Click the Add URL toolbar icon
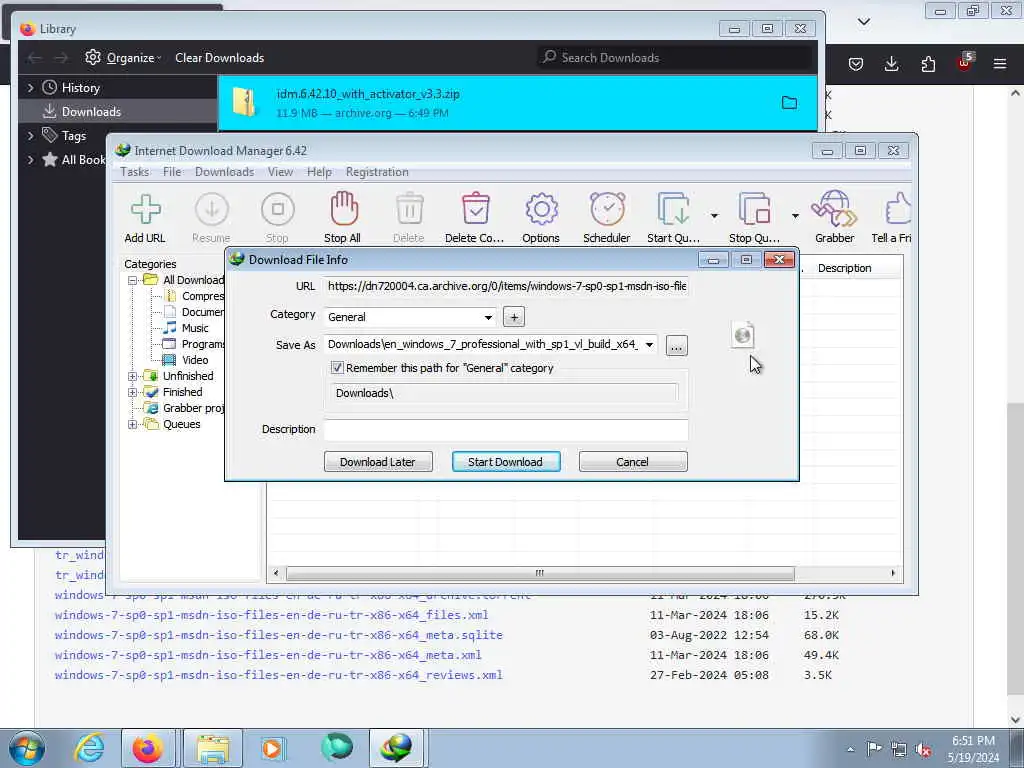 (x=145, y=210)
